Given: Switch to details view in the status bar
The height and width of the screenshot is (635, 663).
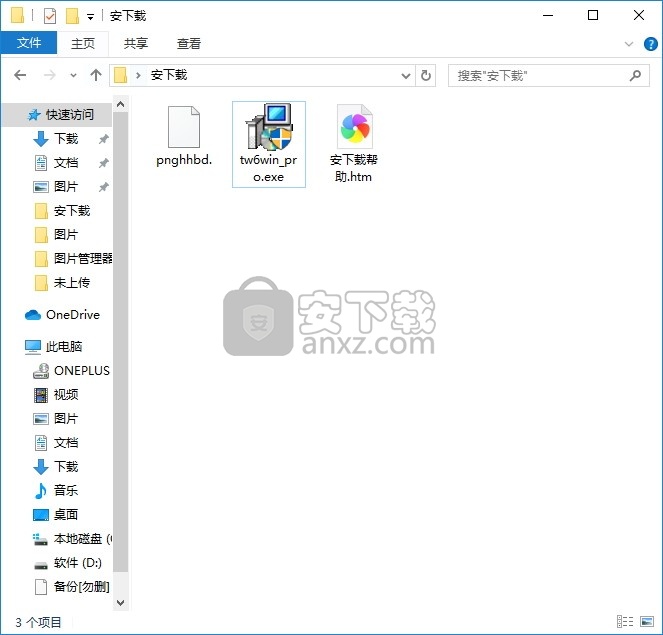Looking at the screenshot, I should pyautogui.click(x=625, y=621).
